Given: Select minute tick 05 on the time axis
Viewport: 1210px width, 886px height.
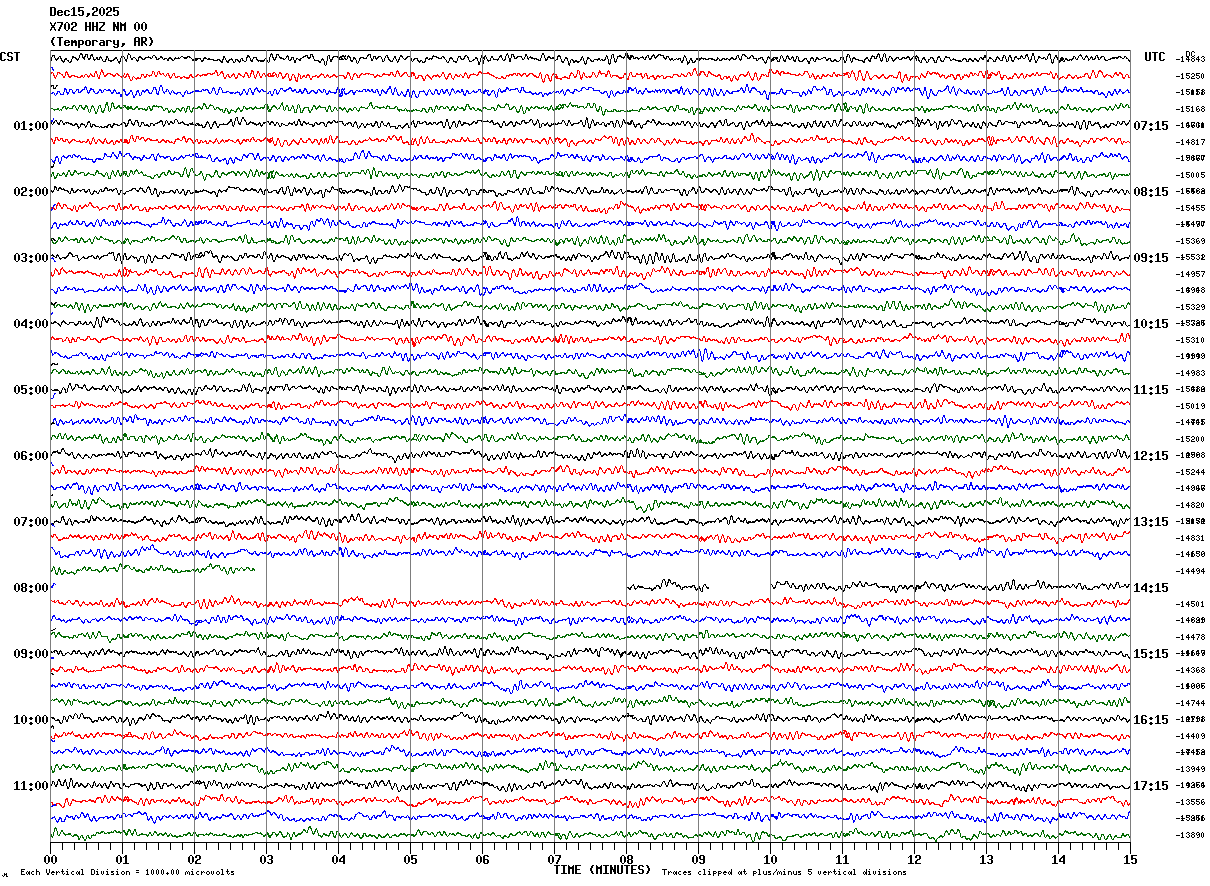Looking at the screenshot, I should pyautogui.click(x=410, y=859).
